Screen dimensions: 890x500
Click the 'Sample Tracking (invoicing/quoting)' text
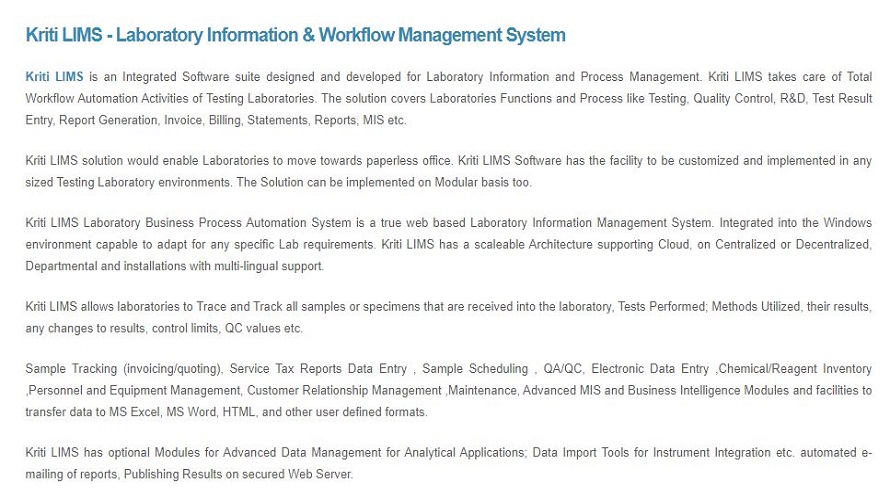tap(124, 369)
